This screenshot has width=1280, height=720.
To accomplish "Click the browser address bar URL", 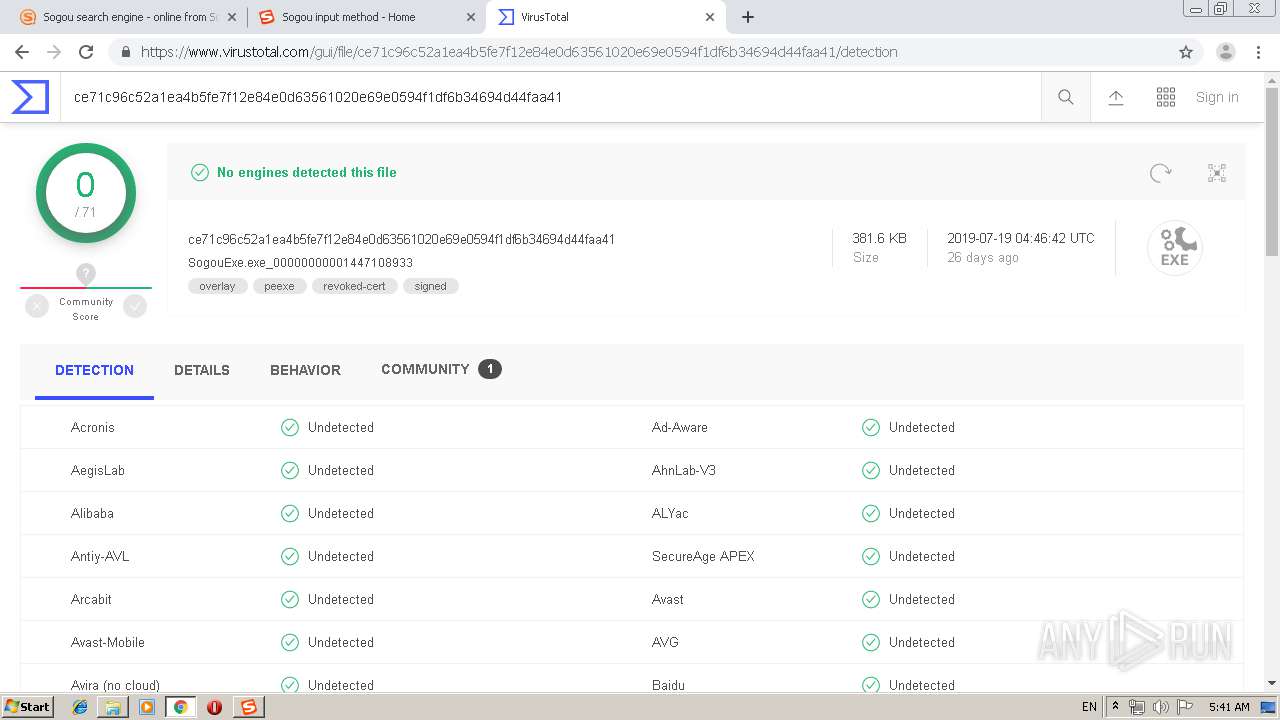I will [519, 52].
